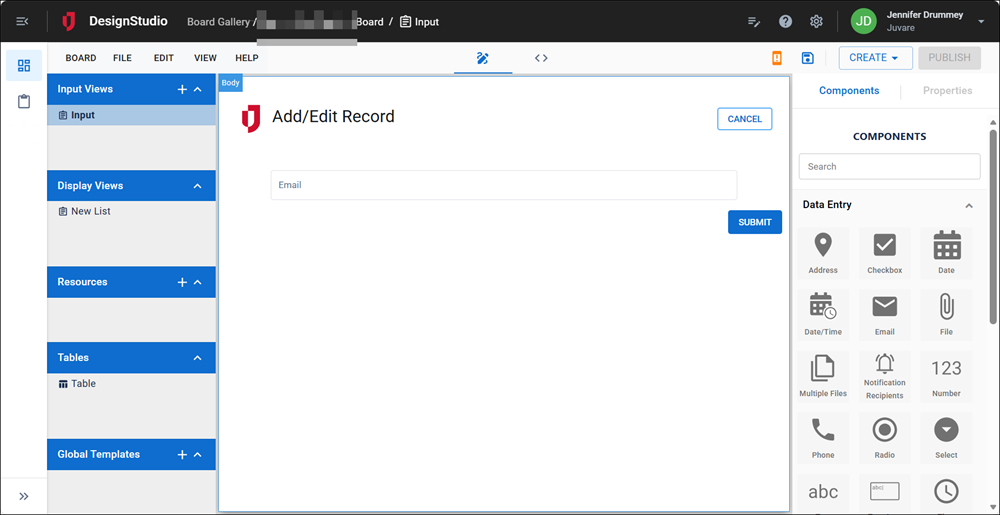Click the save disk icon
Image resolution: width=1000 pixels, height=515 pixels.
pyautogui.click(x=807, y=58)
